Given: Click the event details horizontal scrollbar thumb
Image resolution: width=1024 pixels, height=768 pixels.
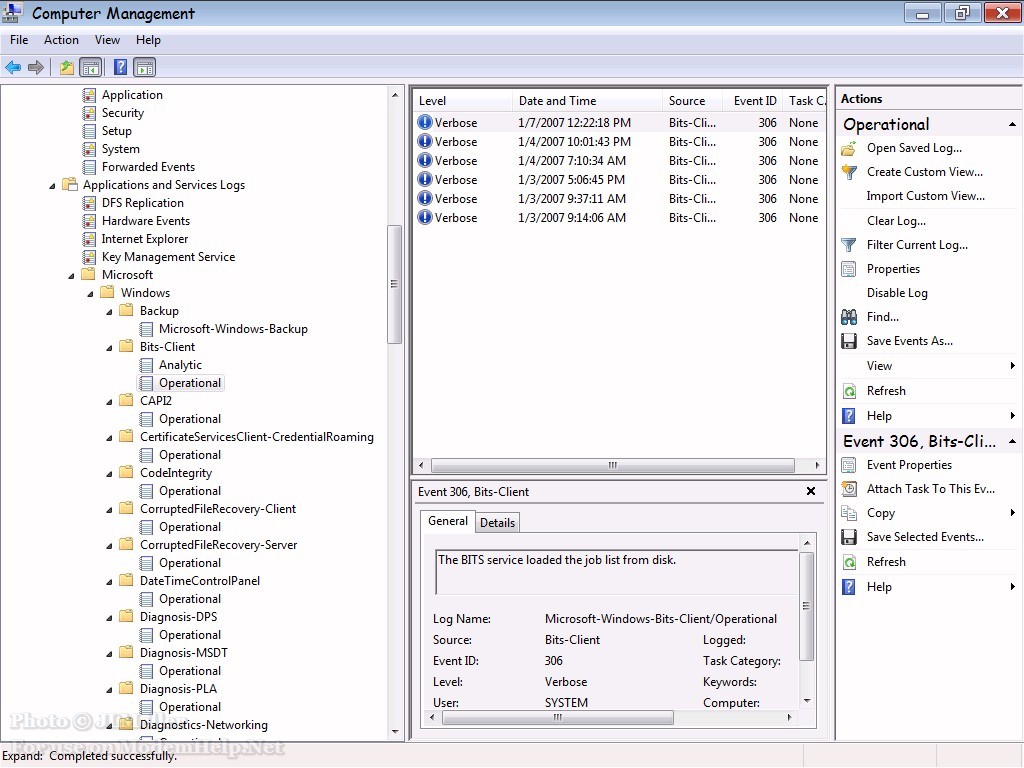Looking at the screenshot, I should (558, 718).
